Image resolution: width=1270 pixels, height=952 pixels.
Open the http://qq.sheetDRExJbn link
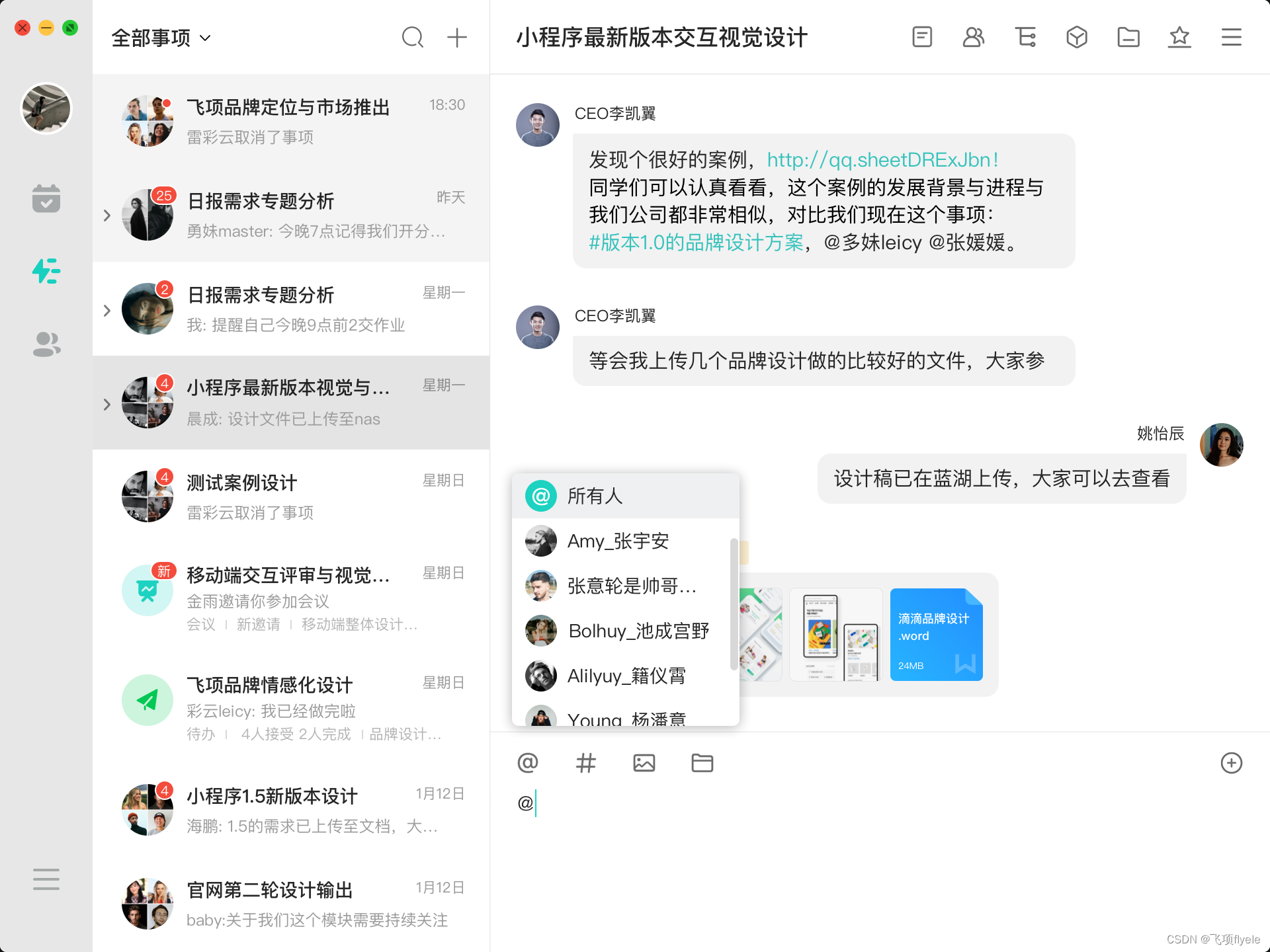coord(882,160)
